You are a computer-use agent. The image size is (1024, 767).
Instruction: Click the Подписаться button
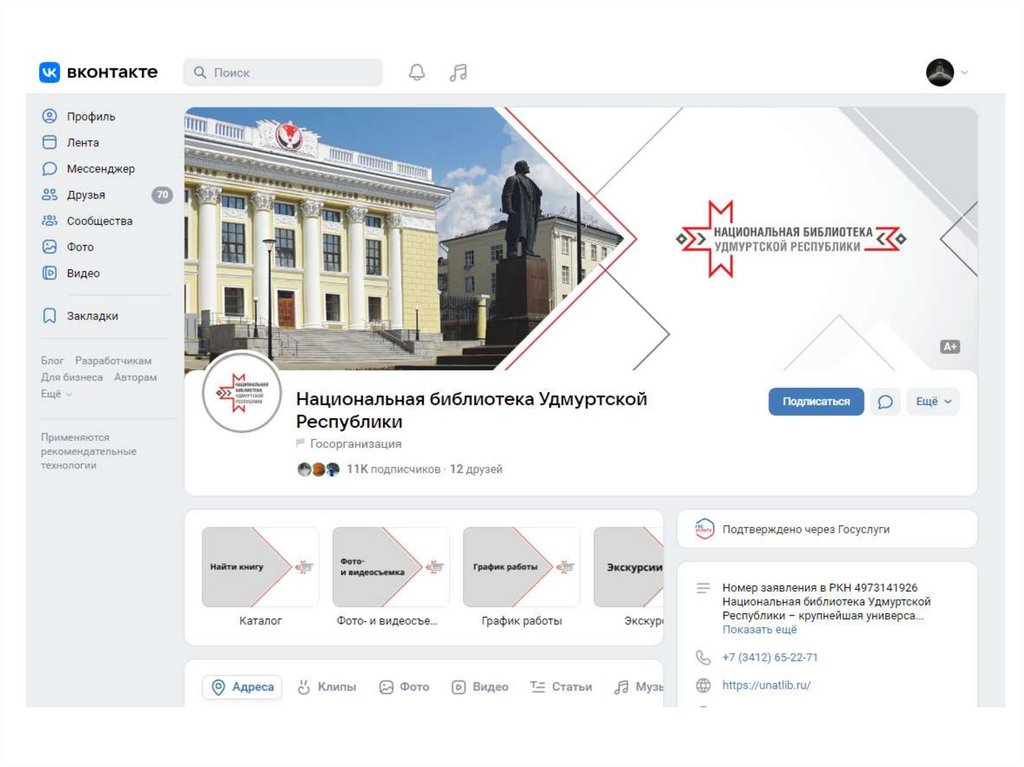pyautogui.click(x=816, y=401)
